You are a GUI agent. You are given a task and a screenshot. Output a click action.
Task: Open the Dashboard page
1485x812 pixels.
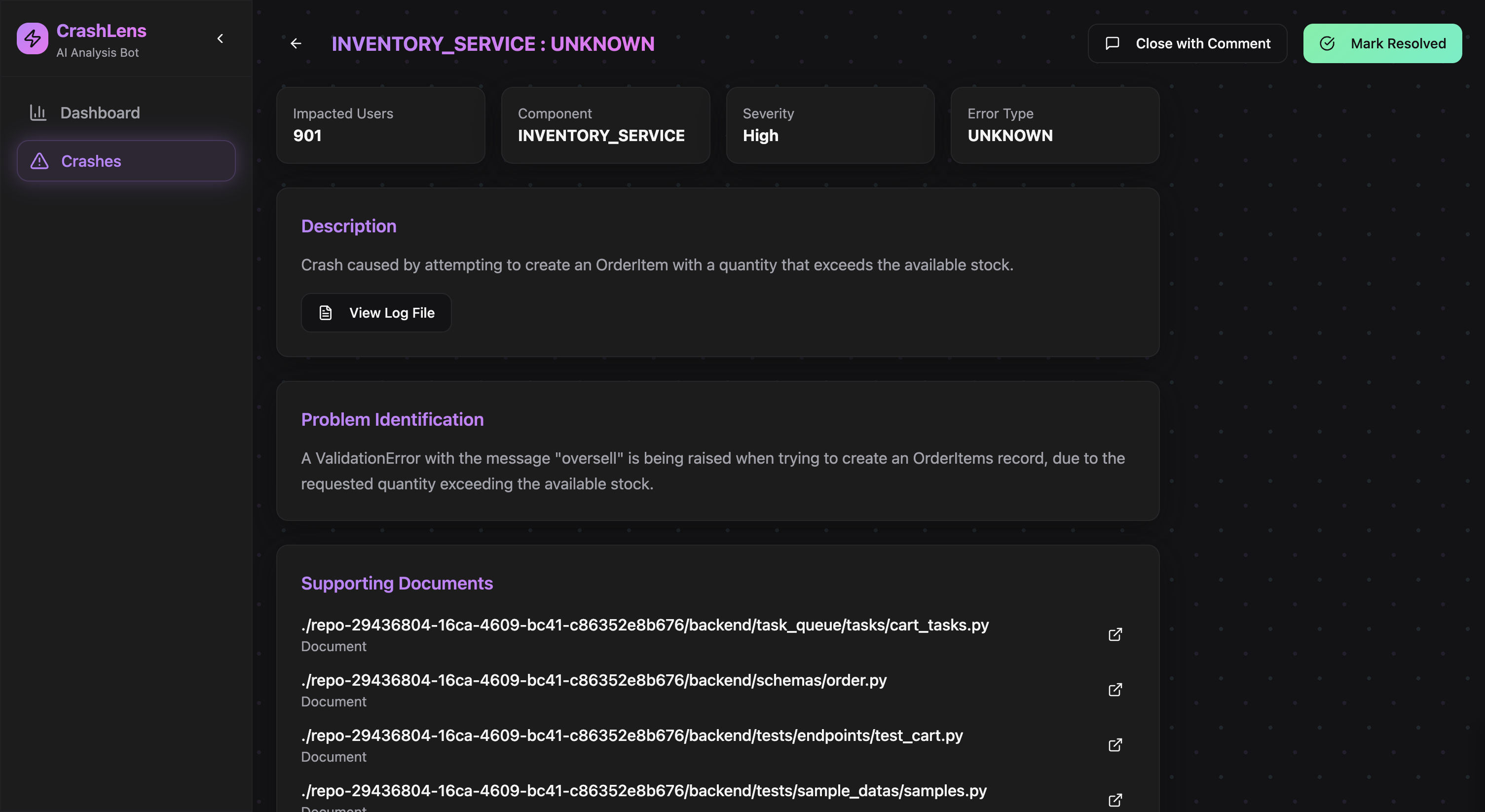pos(100,113)
